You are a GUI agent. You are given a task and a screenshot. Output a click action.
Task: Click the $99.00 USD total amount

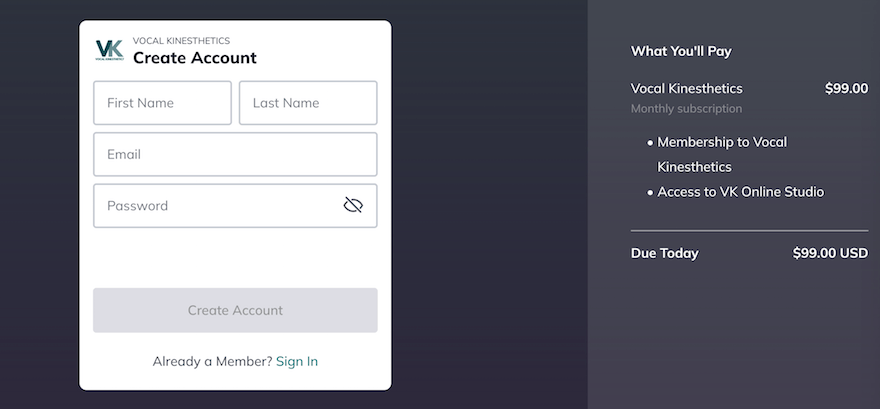click(x=830, y=253)
